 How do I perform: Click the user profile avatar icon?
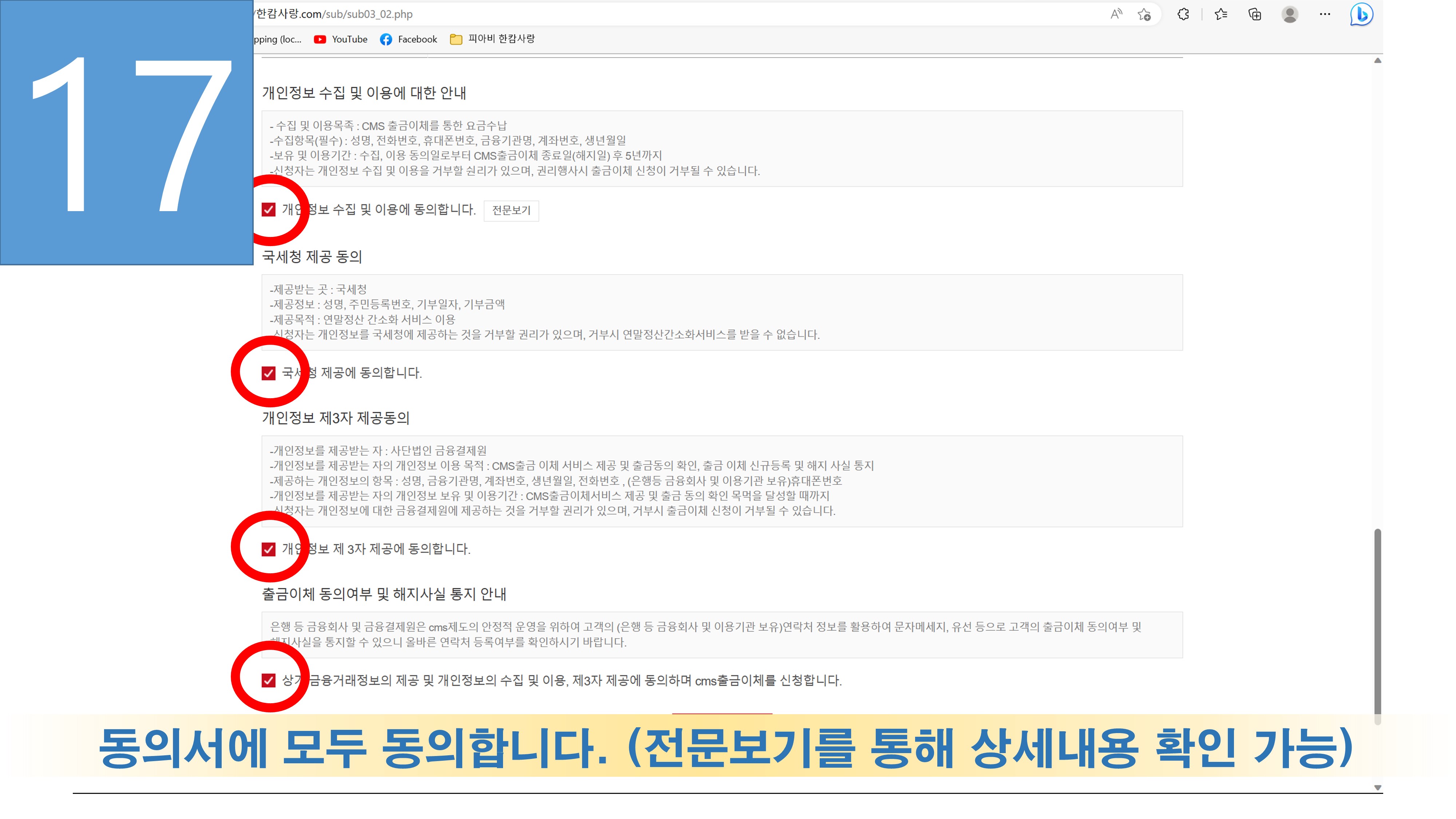point(1289,14)
